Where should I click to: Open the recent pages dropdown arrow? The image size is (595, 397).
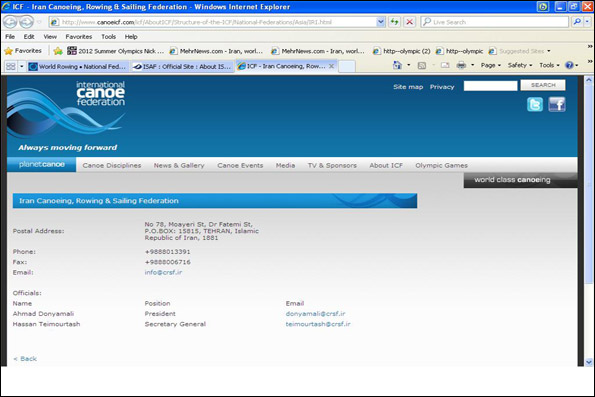point(39,22)
